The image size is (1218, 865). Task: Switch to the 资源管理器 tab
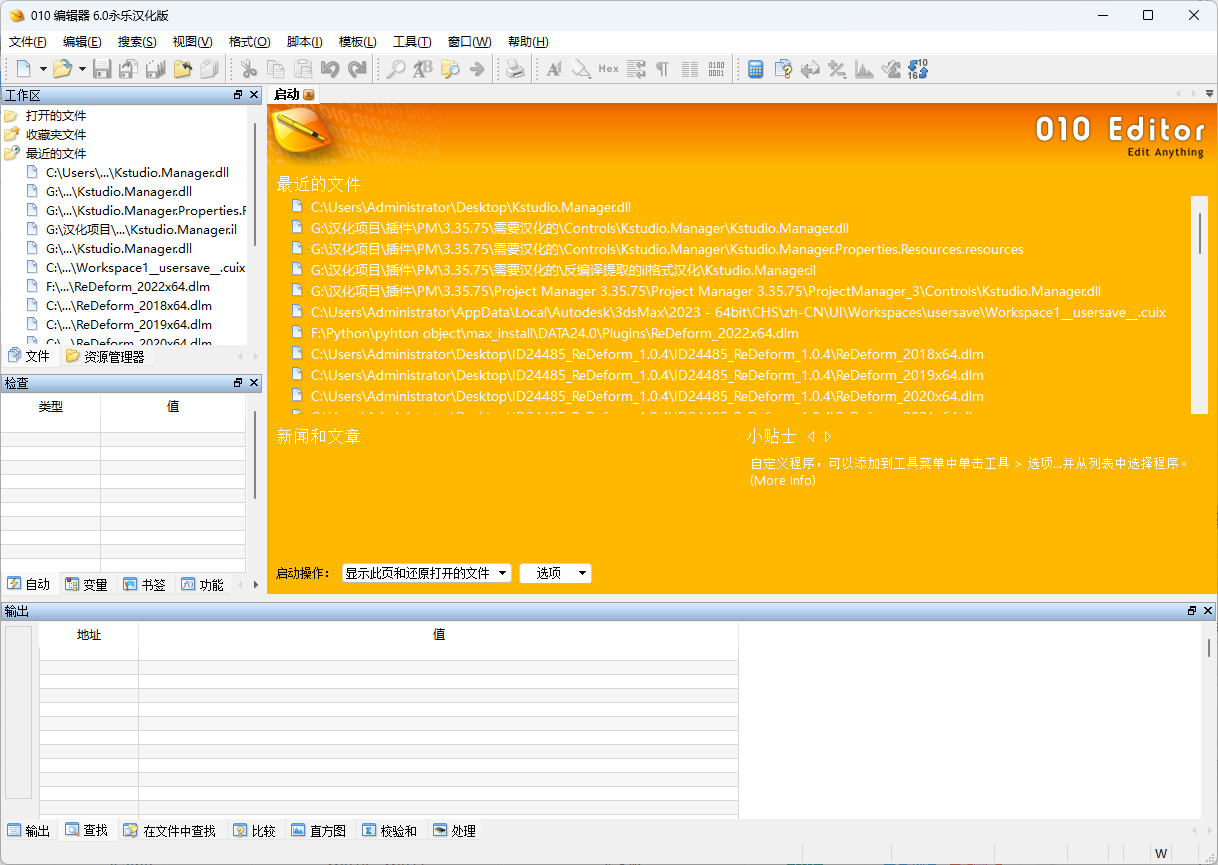(x=105, y=356)
